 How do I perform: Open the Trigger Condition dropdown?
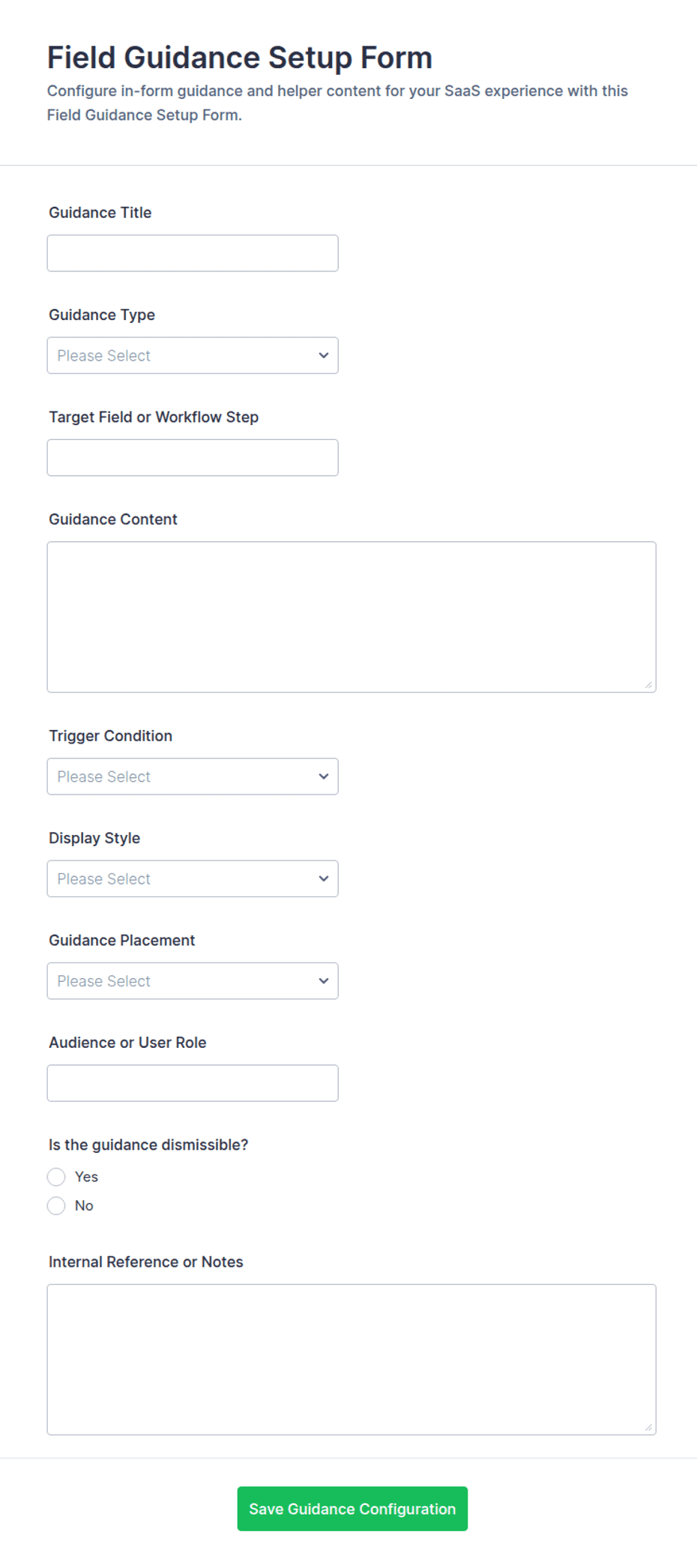tap(193, 777)
